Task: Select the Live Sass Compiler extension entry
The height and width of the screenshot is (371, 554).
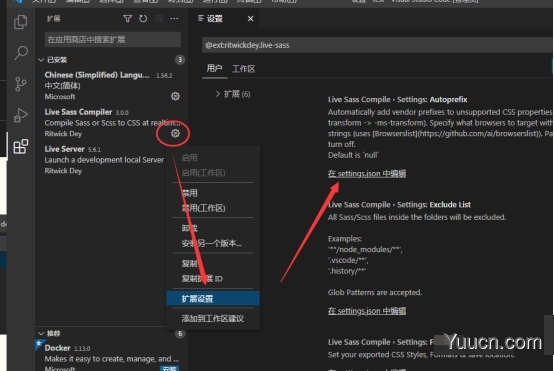Action: tap(112, 123)
